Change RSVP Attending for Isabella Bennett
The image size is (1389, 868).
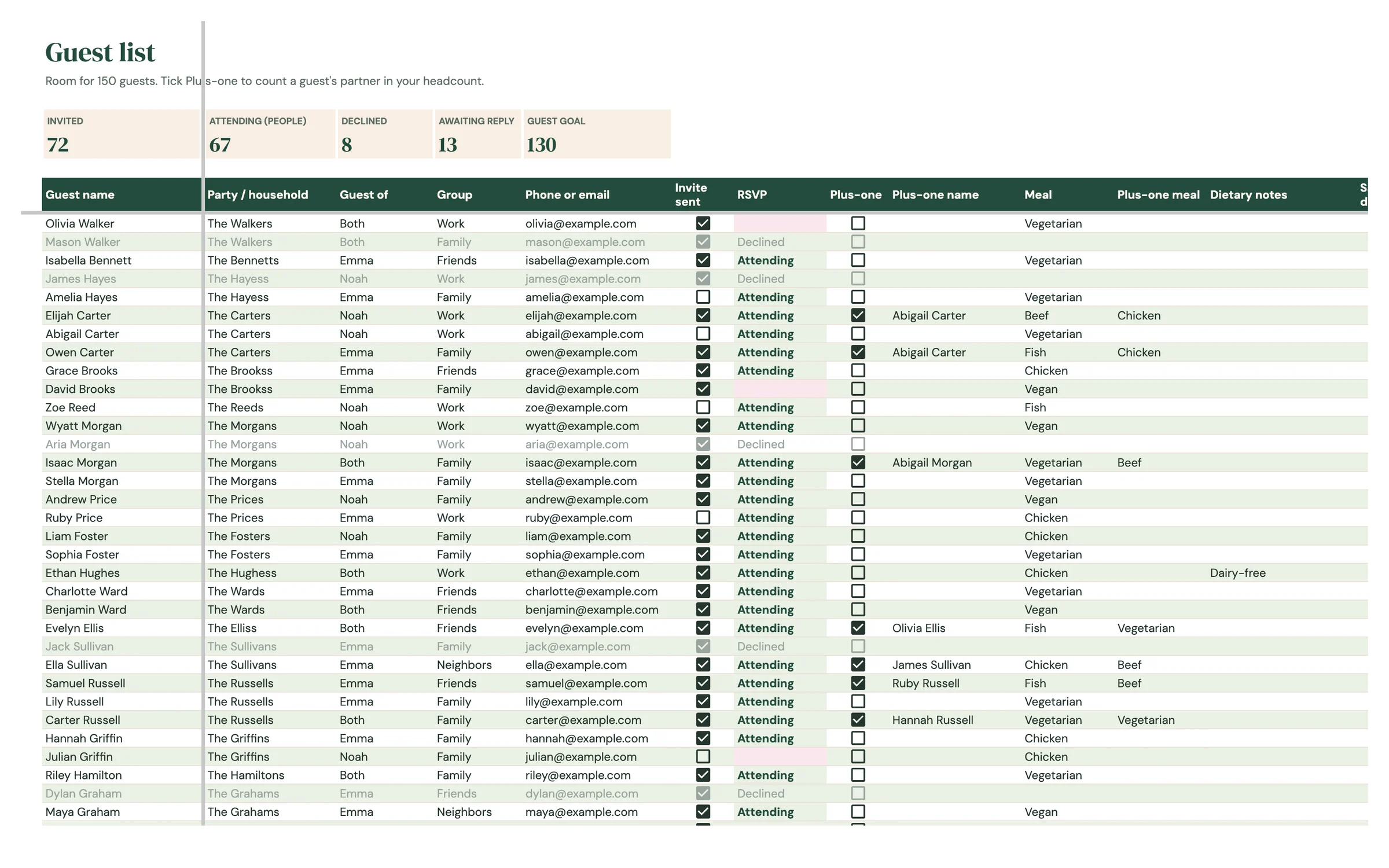[780, 260]
